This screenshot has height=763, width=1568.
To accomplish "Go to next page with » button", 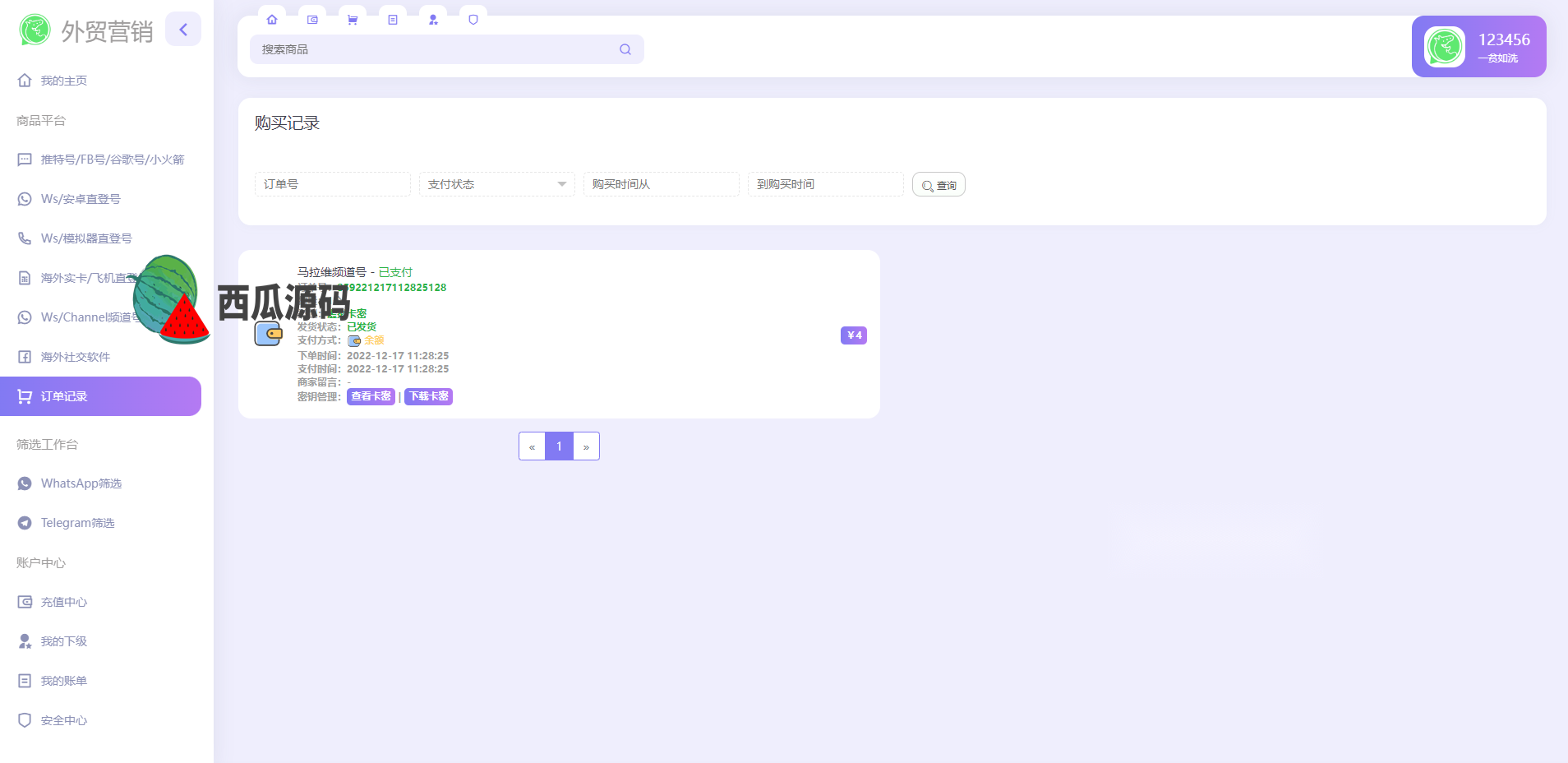I will 586,446.
